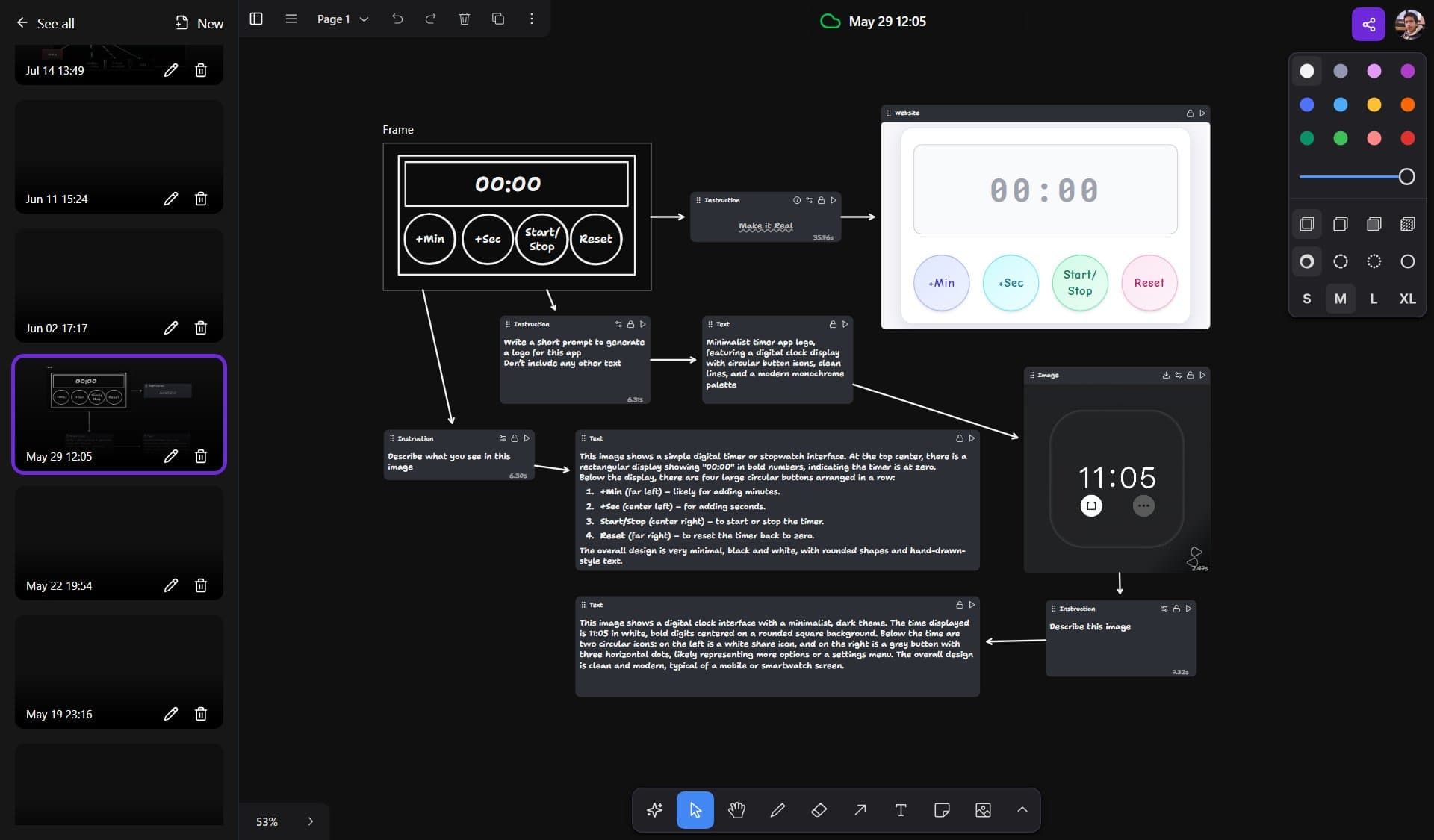Image resolution: width=1434 pixels, height=840 pixels.
Task: Go back using the See all link
Action: coord(46,23)
